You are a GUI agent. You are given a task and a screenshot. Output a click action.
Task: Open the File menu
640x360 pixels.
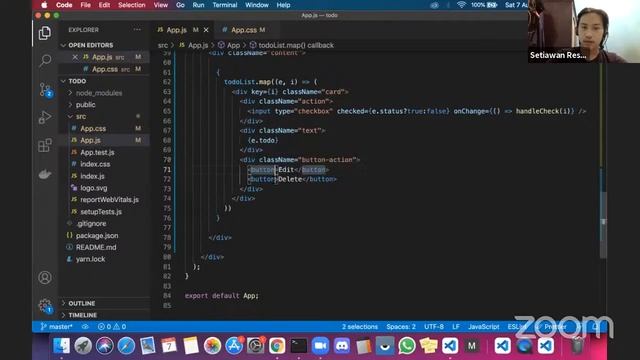coord(85,5)
